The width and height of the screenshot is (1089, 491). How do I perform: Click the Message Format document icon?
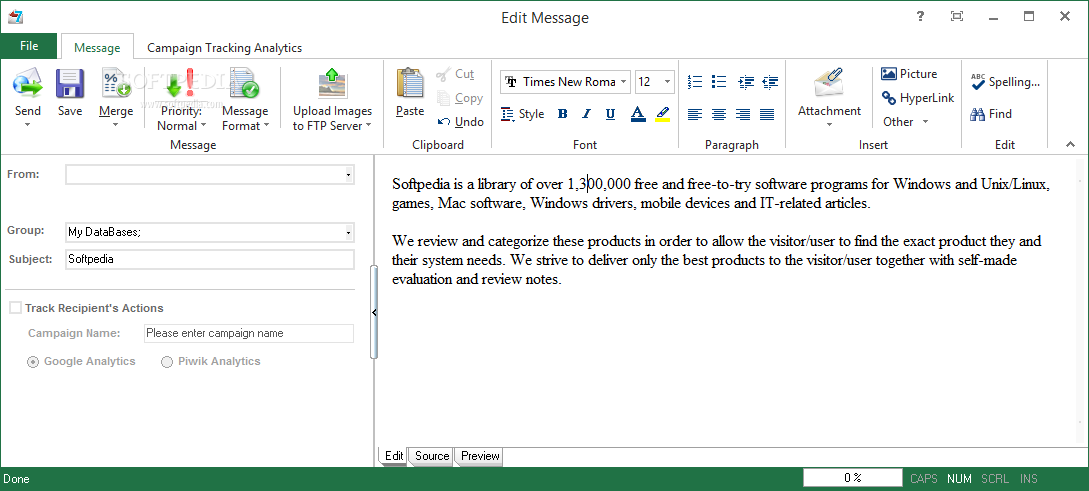click(244, 83)
